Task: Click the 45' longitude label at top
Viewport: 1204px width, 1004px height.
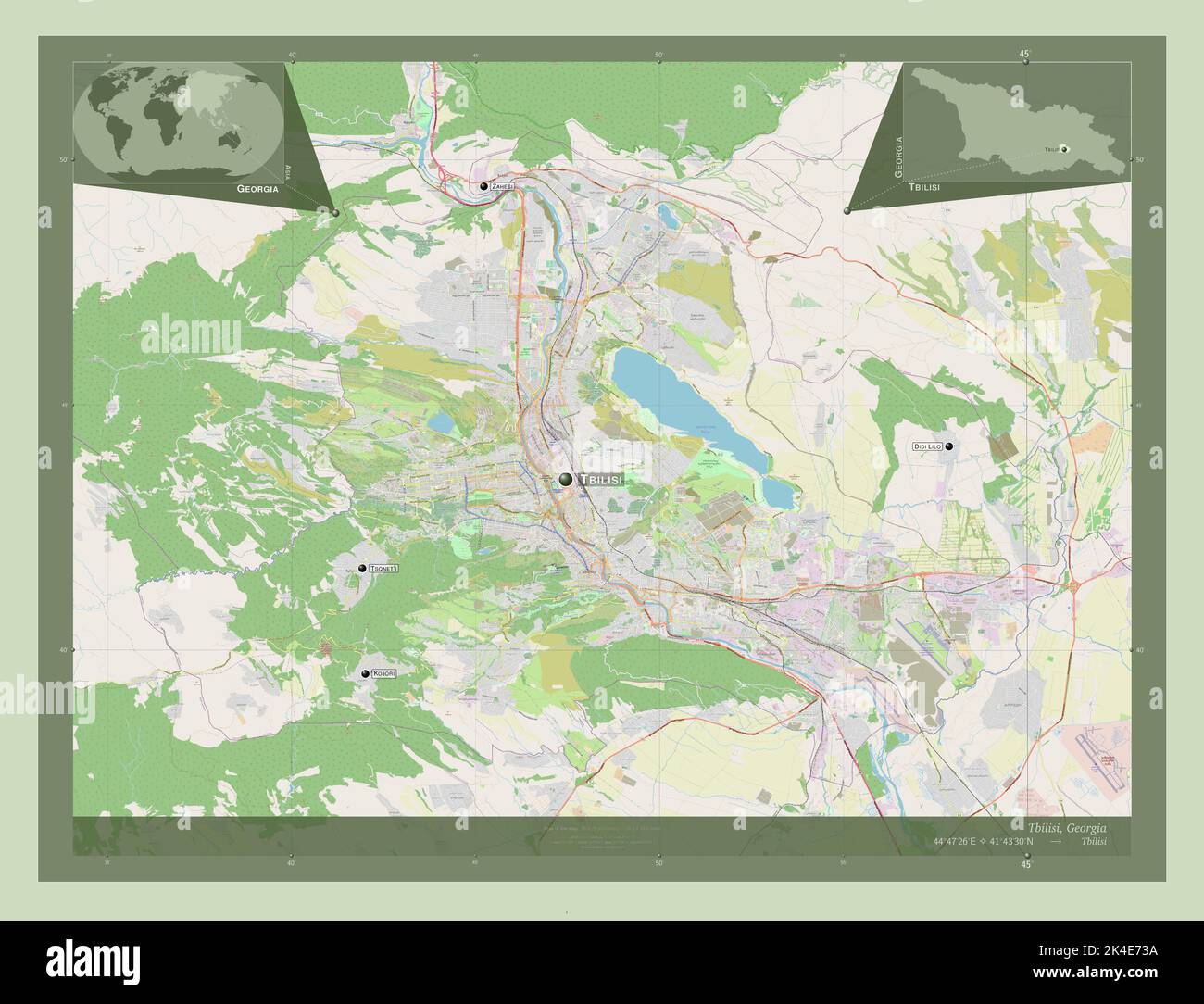Action: [x=1024, y=54]
